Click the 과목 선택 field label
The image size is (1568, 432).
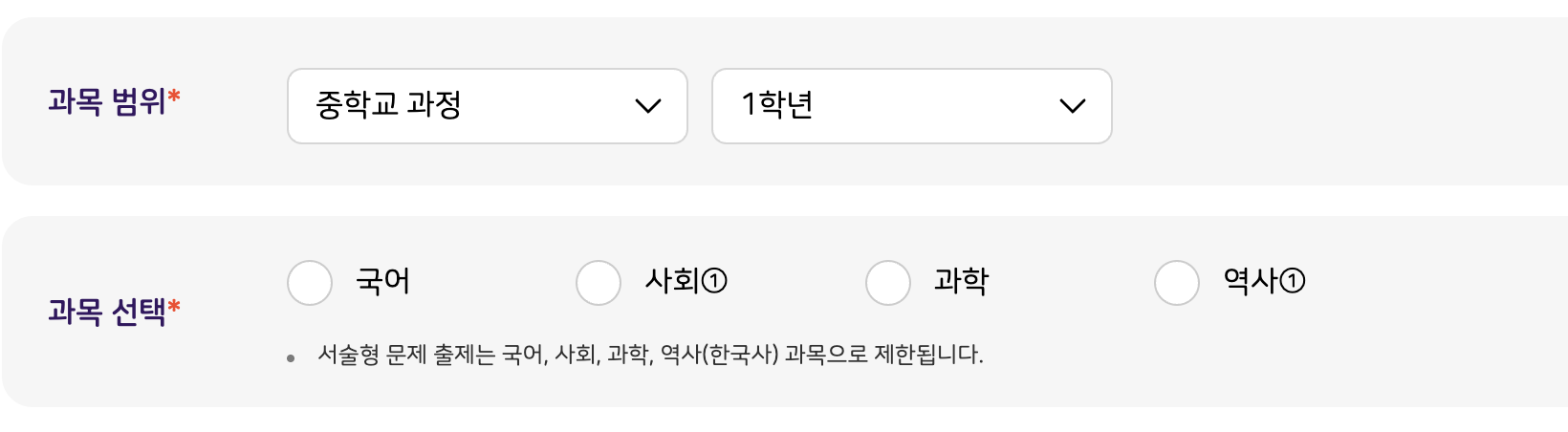coord(107,311)
